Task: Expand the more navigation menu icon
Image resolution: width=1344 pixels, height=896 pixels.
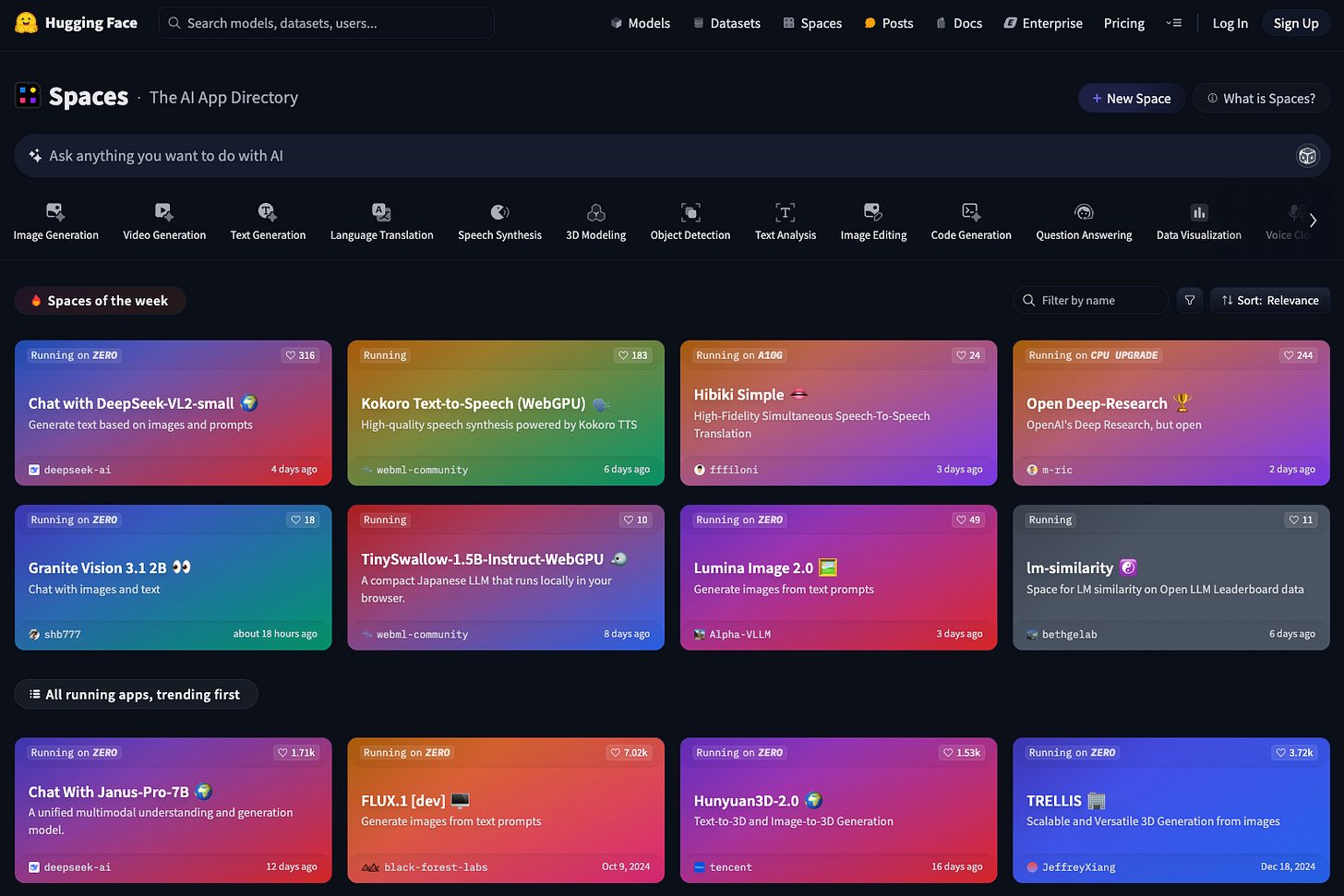Action: (1174, 23)
